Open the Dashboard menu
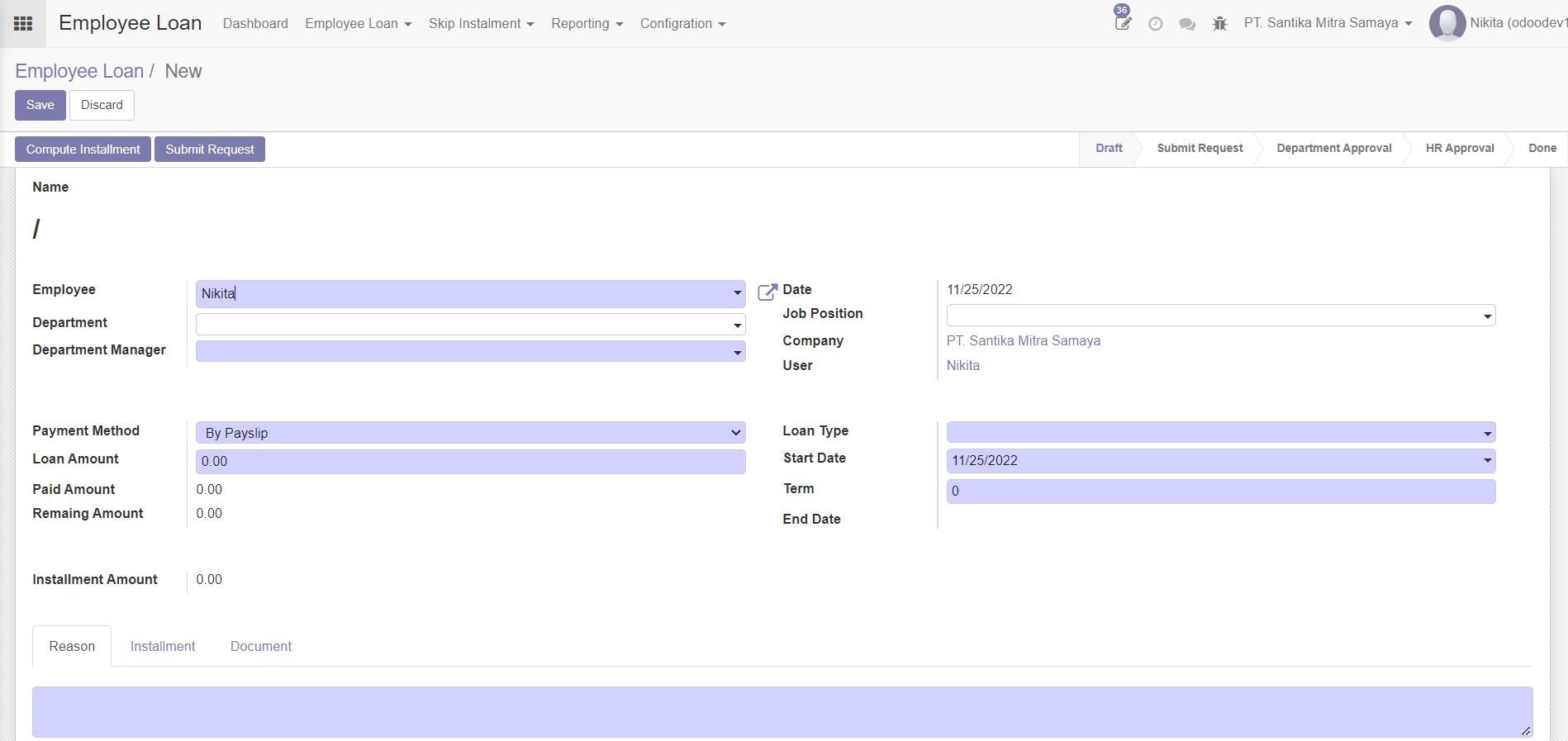The height and width of the screenshot is (741, 1568). (255, 23)
